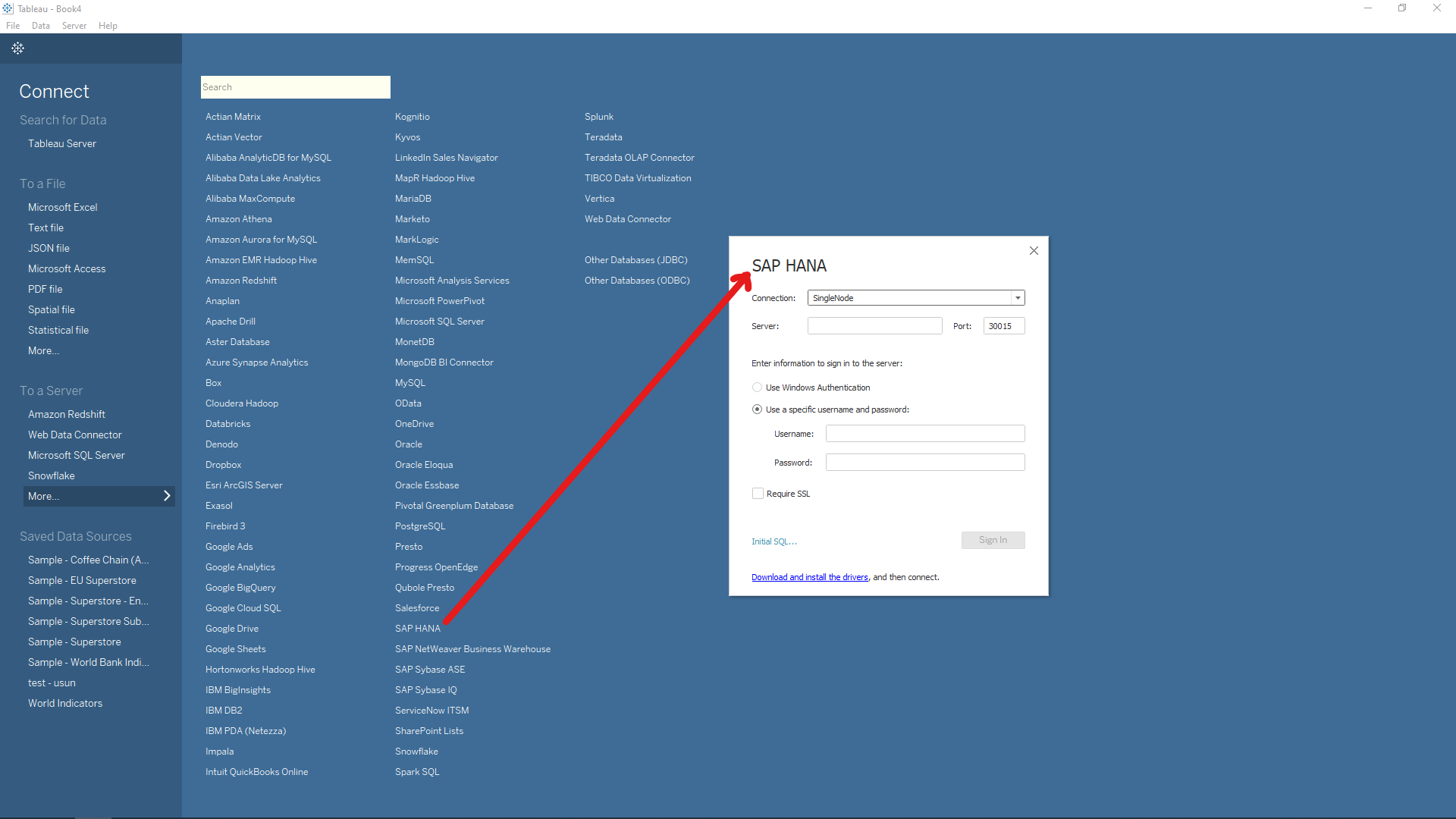Click the Tableau start page logo icon
Viewport: 1456px width, 819px height.
(17, 49)
